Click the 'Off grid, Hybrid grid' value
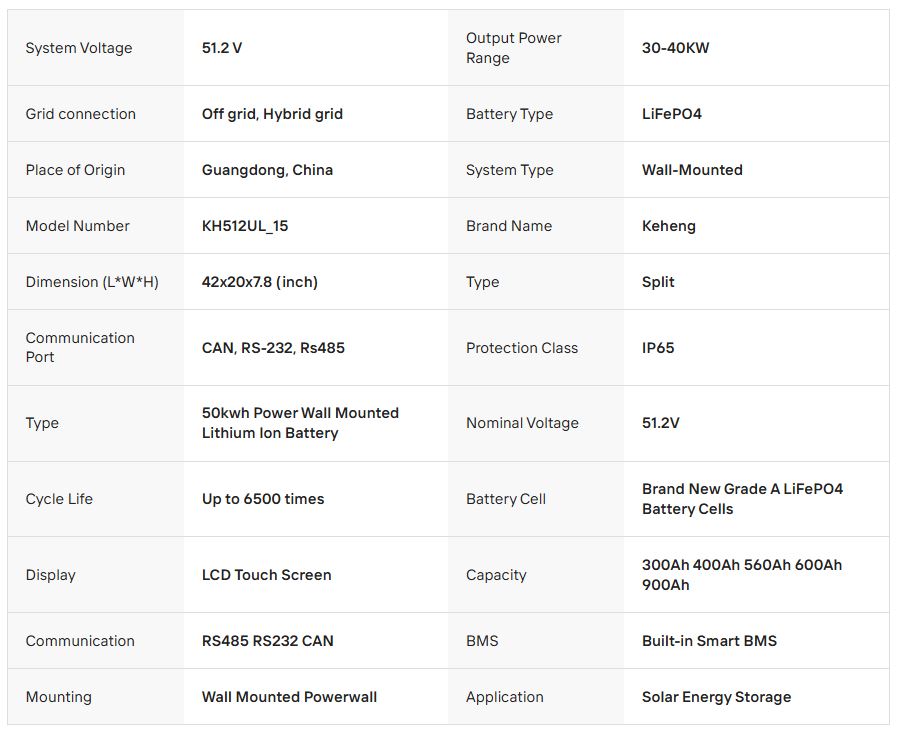 point(272,114)
